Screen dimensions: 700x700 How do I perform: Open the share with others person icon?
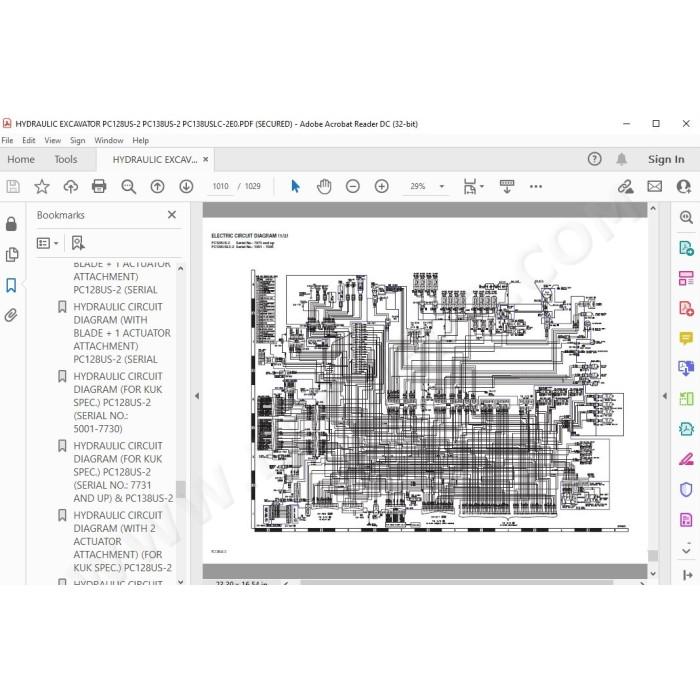point(683,186)
